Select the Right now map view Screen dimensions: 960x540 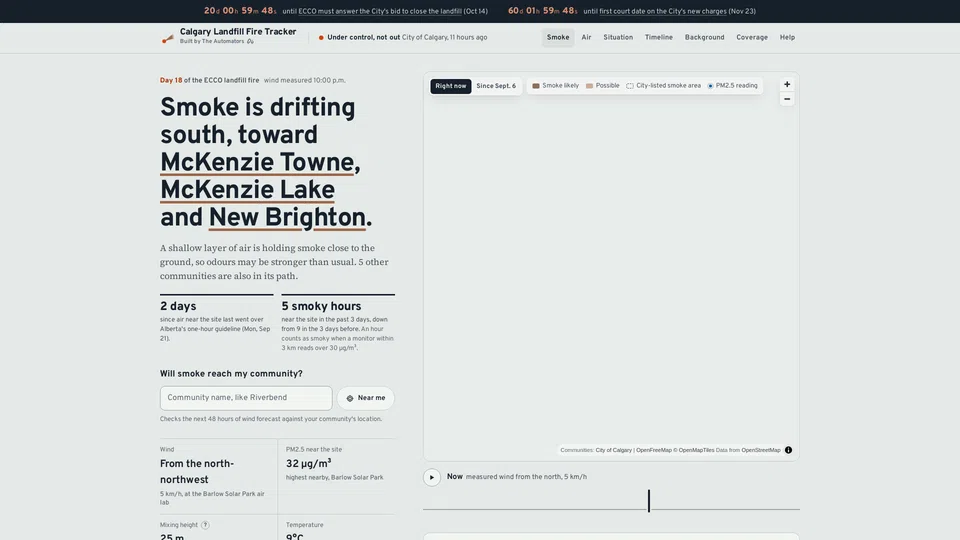(451, 86)
